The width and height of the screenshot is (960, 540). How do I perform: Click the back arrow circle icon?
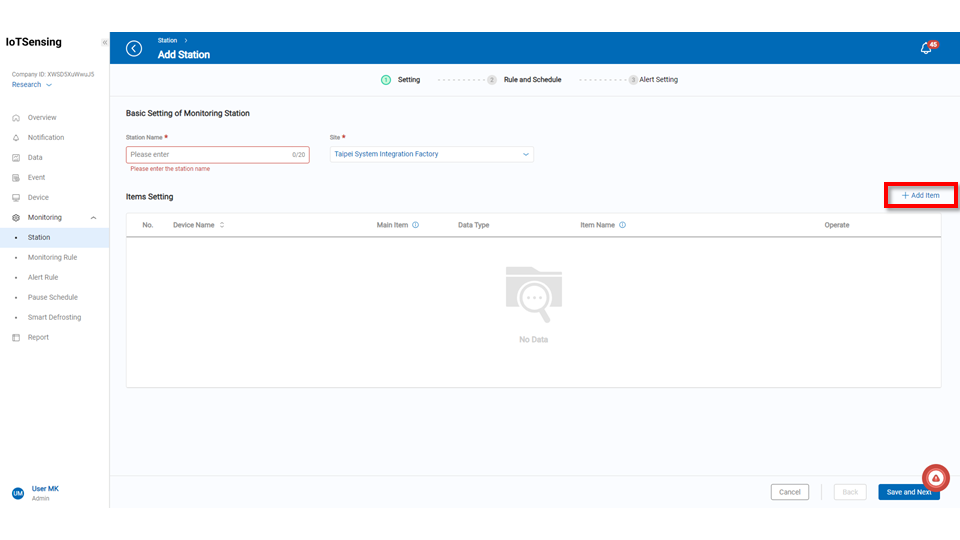pos(134,48)
